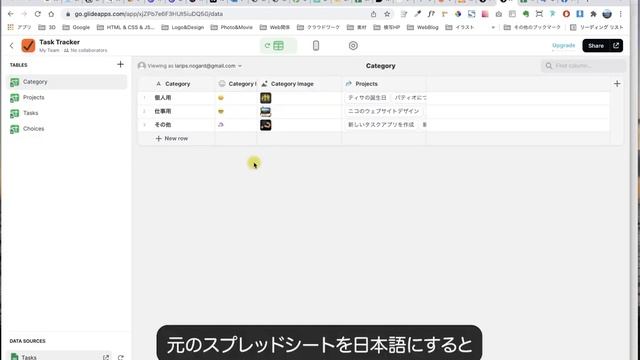This screenshot has width=640, height=360.
Task: Open the 3D bookmarks folder
Action: pyautogui.click(x=47, y=27)
